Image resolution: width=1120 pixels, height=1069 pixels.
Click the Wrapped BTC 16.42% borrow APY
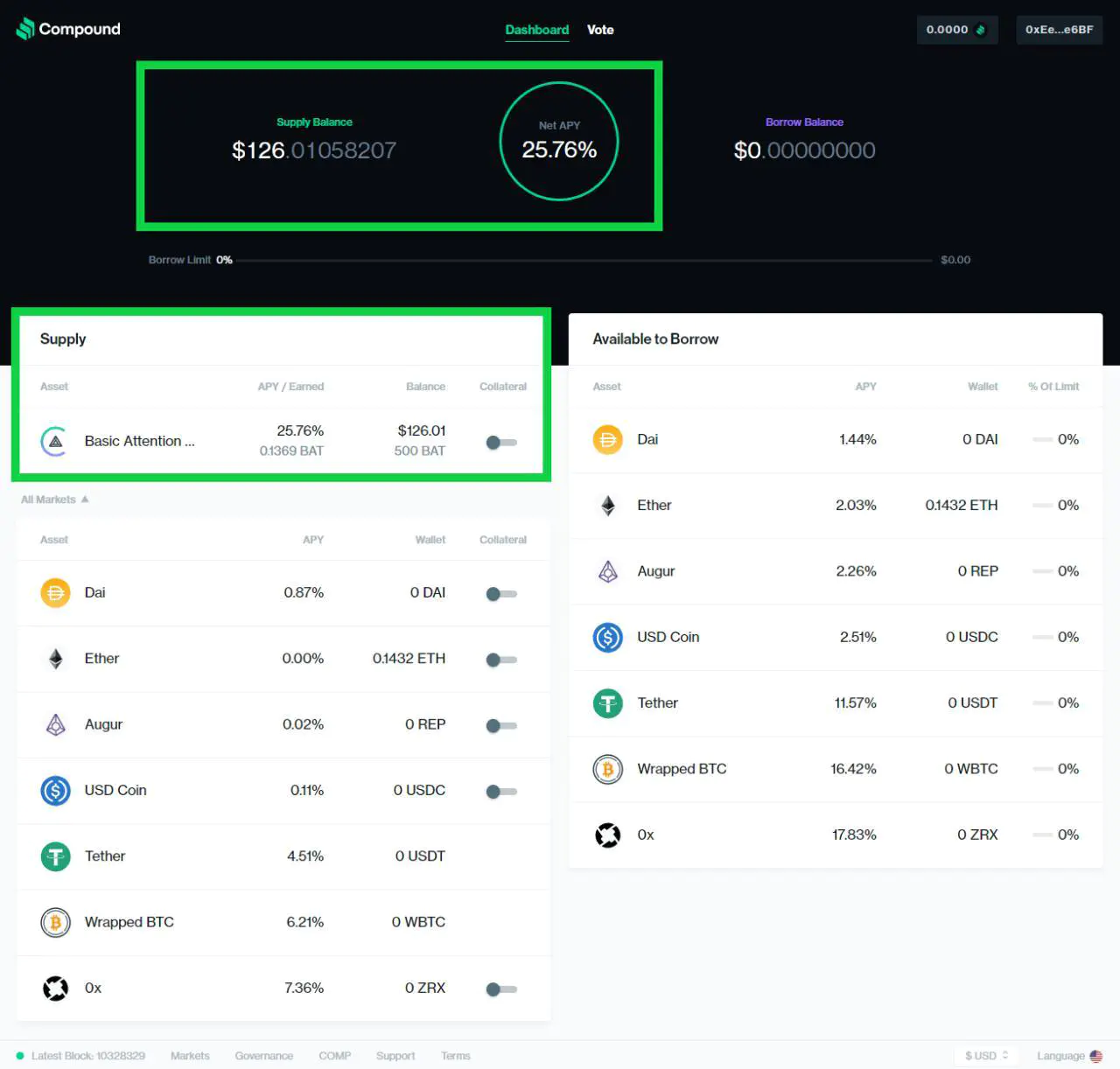[x=853, y=769]
